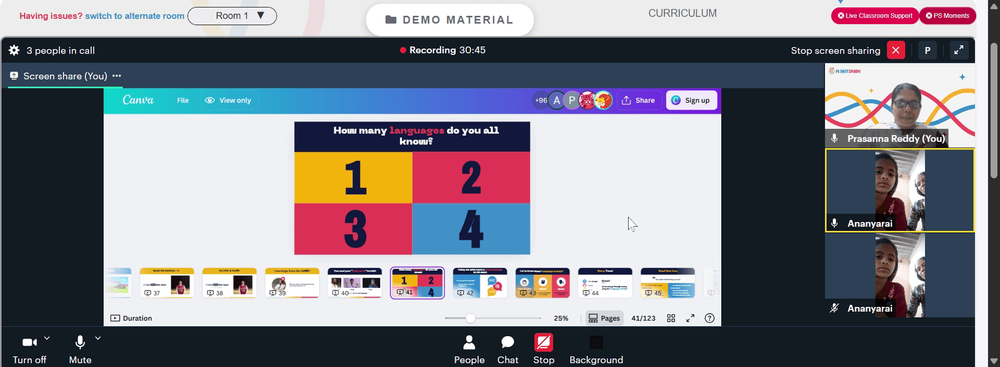The width and height of the screenshot is (1000, 367).
Task: Click number 1 box on slide
Action: 353,177
